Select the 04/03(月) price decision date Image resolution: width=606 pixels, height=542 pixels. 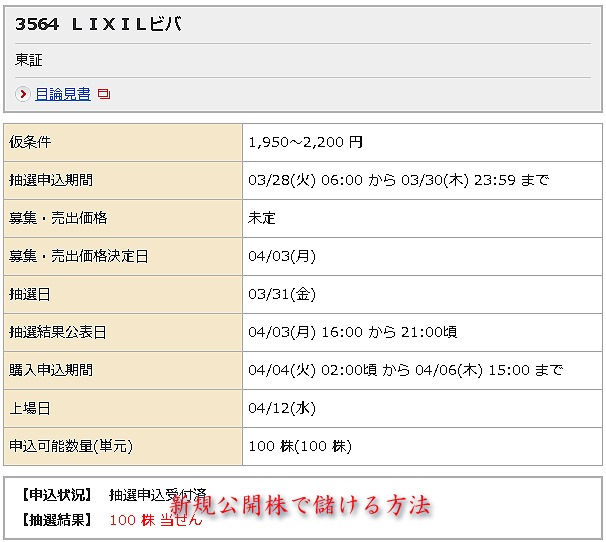(282, 256)
